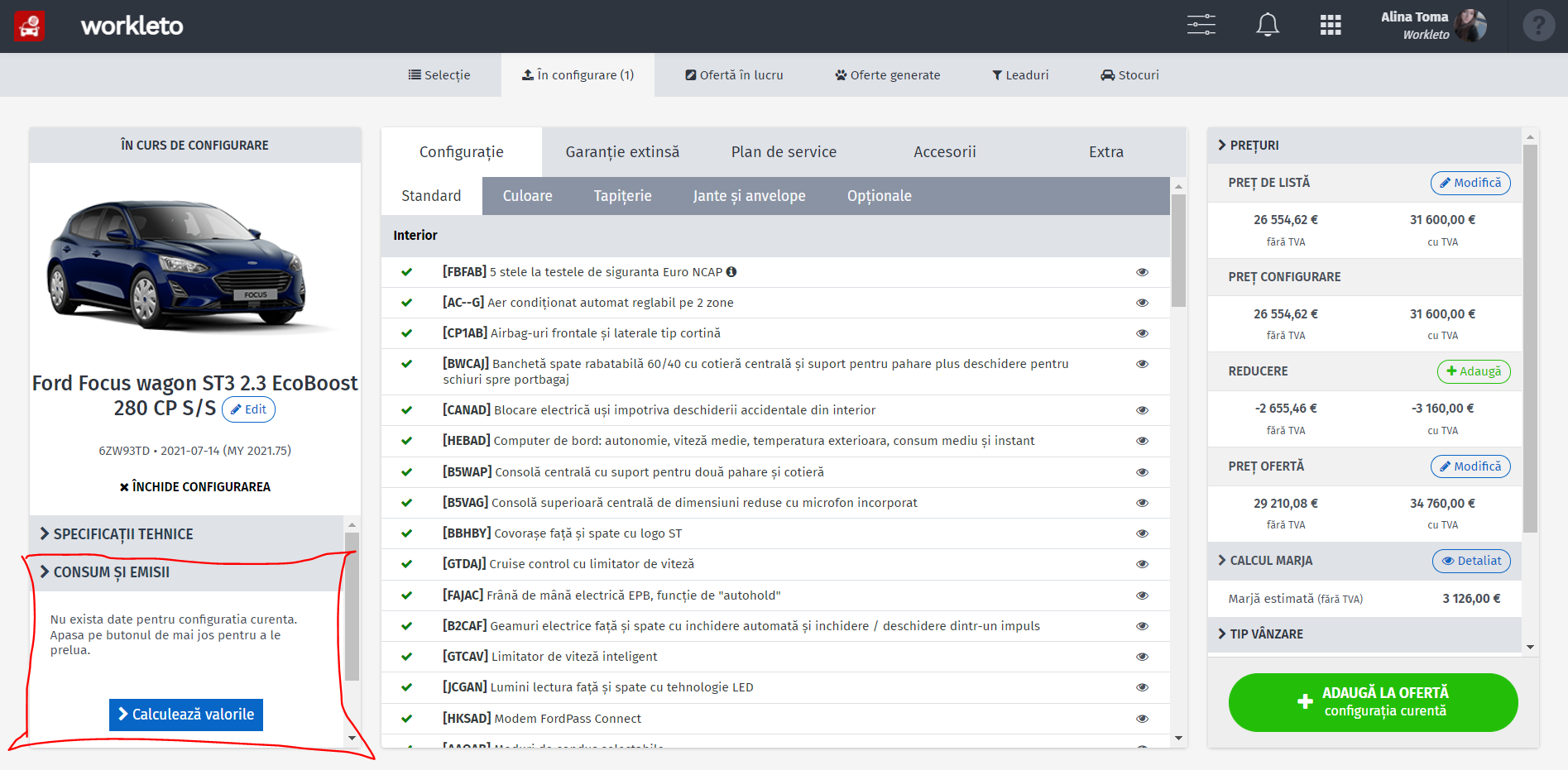Click the check mark for BBHBY row
1568x770 pixels.
406,533
